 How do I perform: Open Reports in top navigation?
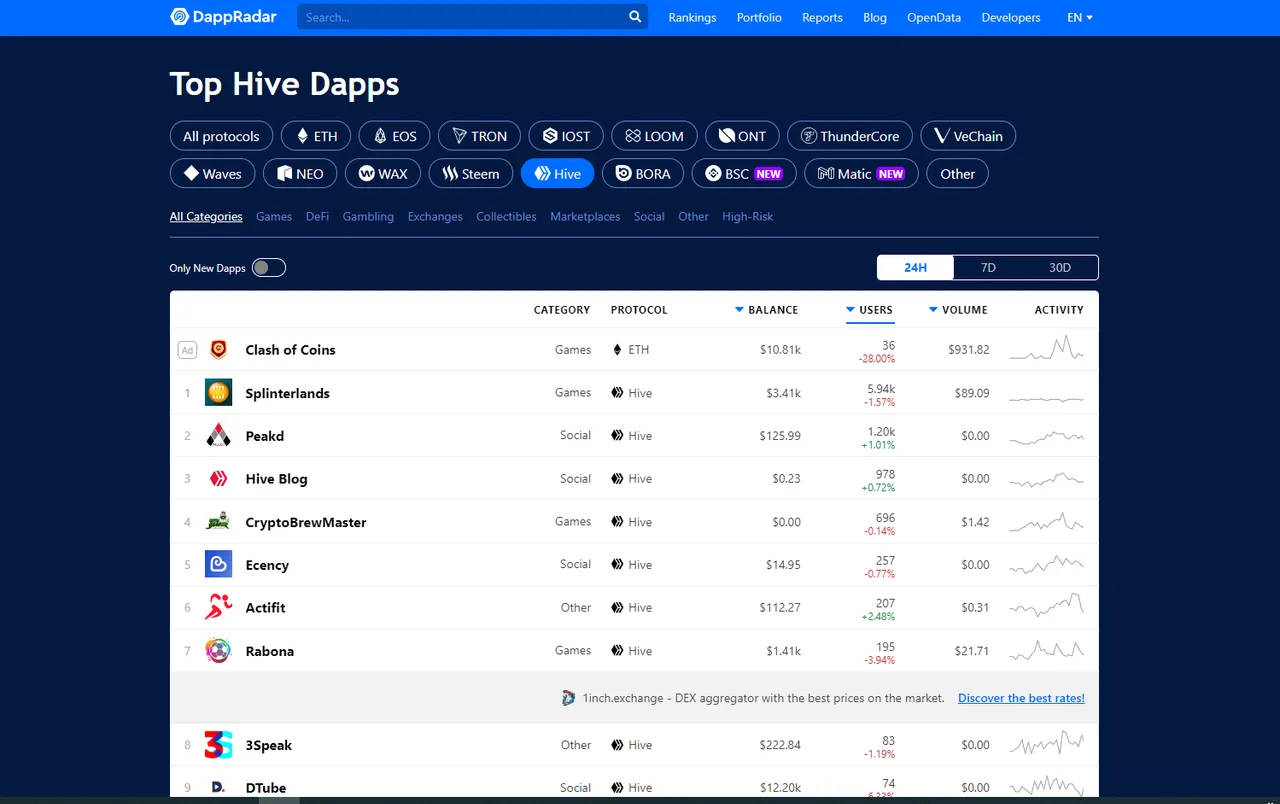[x=822, y=17]
